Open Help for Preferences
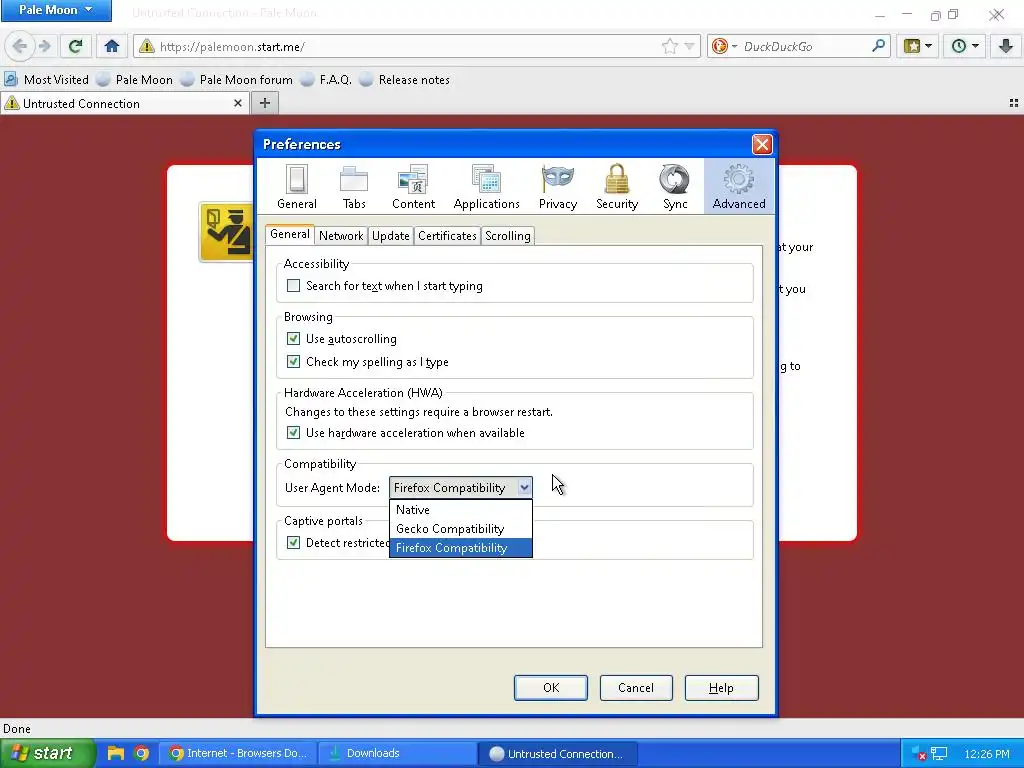This screenshot has width=1024, height=768. pyautogui.click(x=722, y=688)
